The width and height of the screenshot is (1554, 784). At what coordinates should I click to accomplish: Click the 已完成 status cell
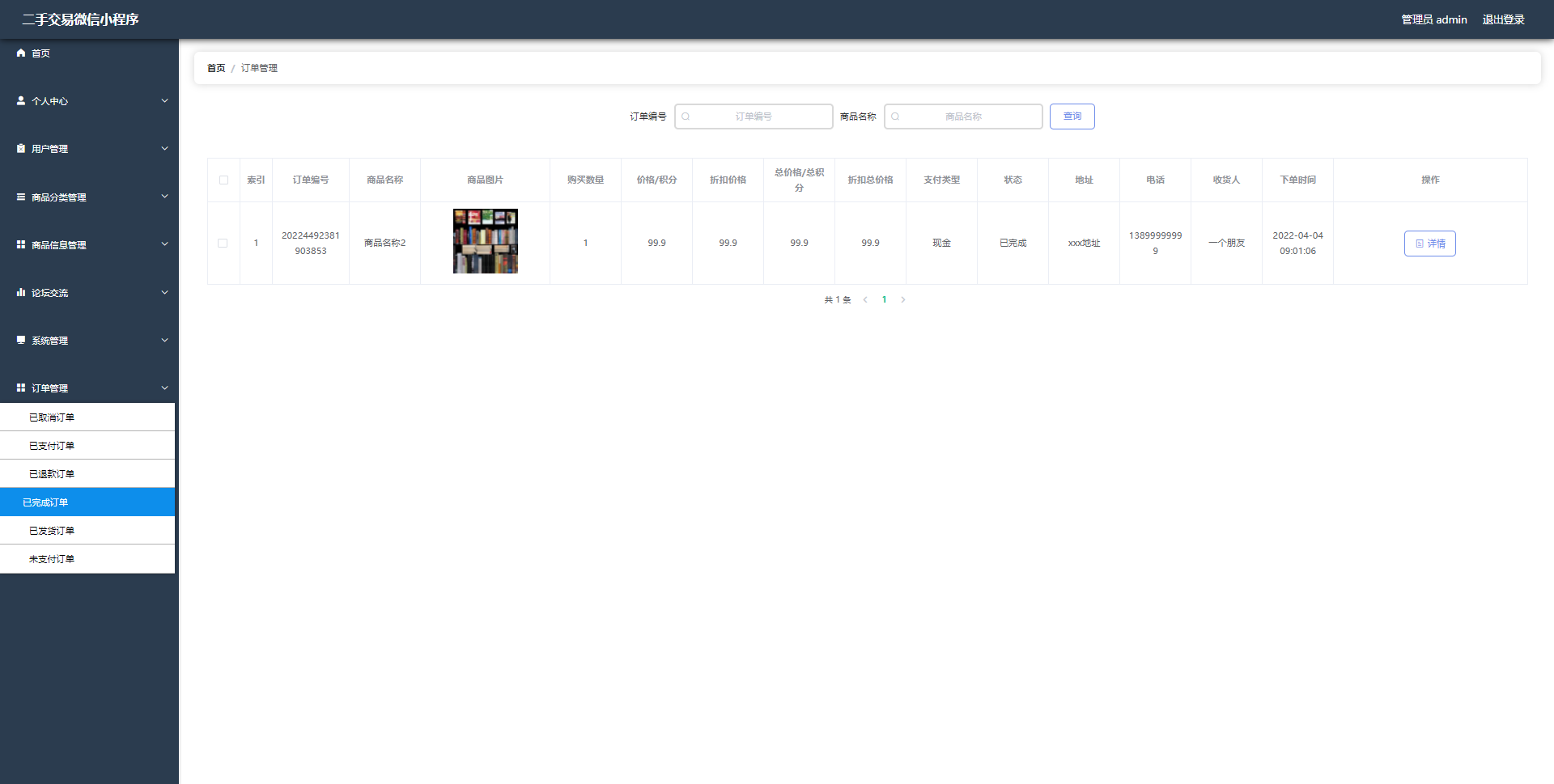(1013, 243)
